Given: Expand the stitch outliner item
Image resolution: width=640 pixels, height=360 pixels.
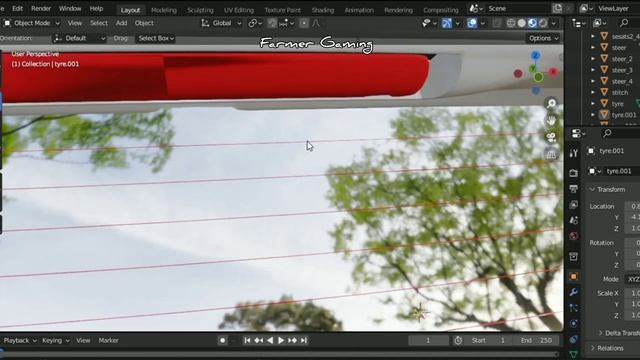Looking at the screenshot, I should (x=593, y=93).
